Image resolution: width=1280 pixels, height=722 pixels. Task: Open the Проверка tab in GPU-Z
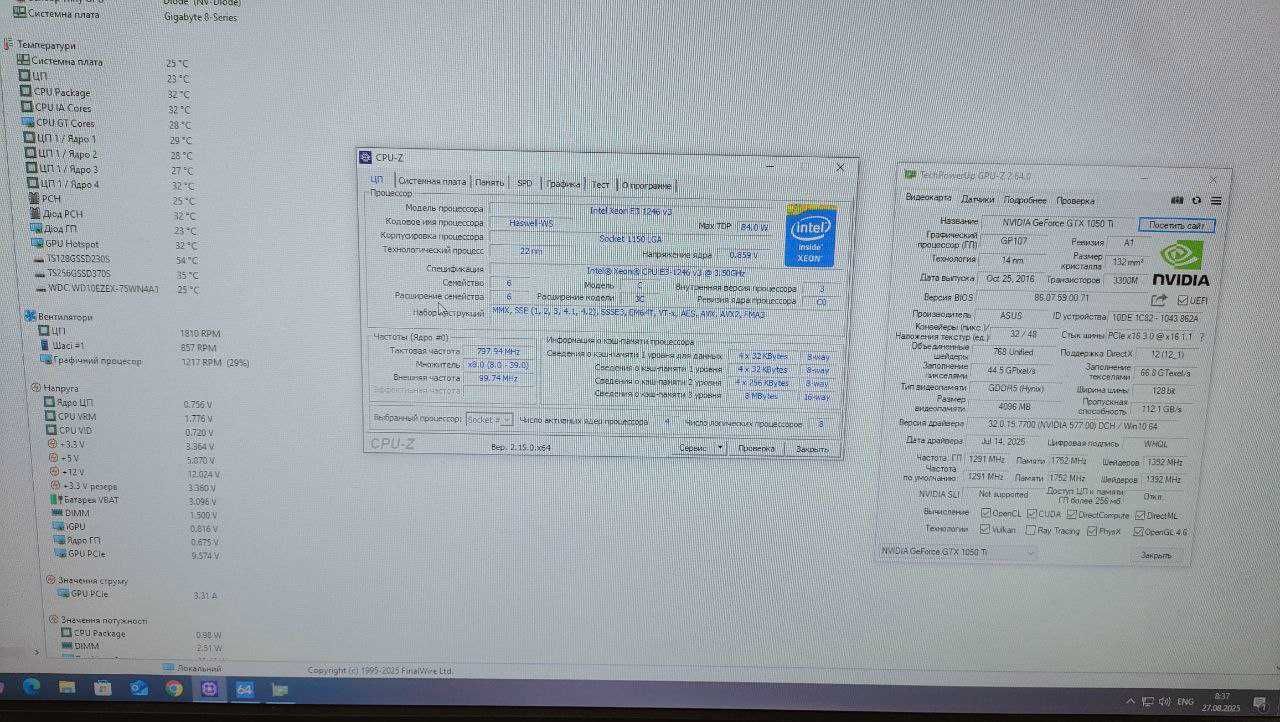click(1075, 201)
